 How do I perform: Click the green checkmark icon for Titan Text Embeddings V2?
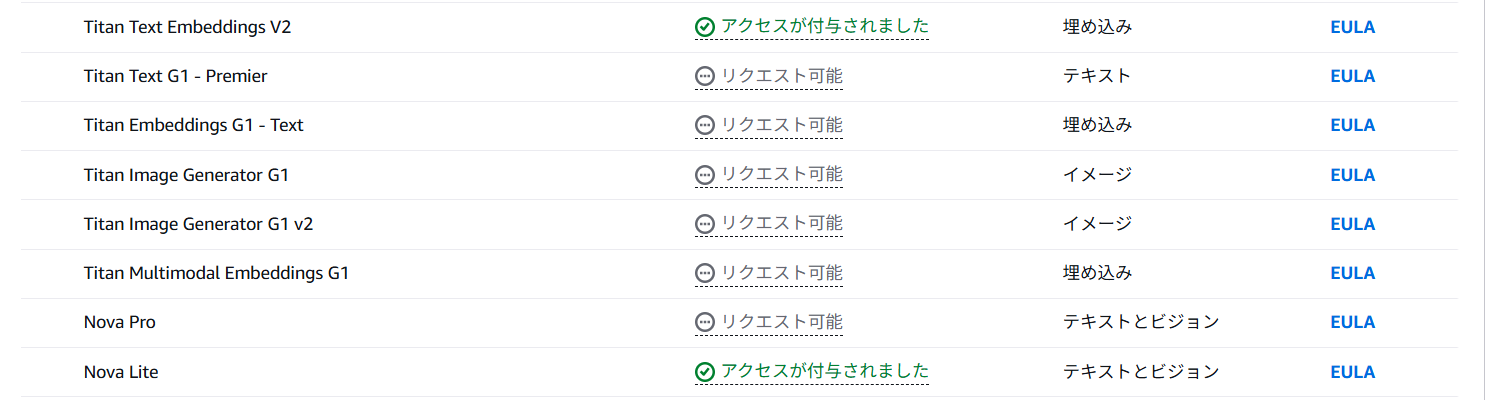705,27
